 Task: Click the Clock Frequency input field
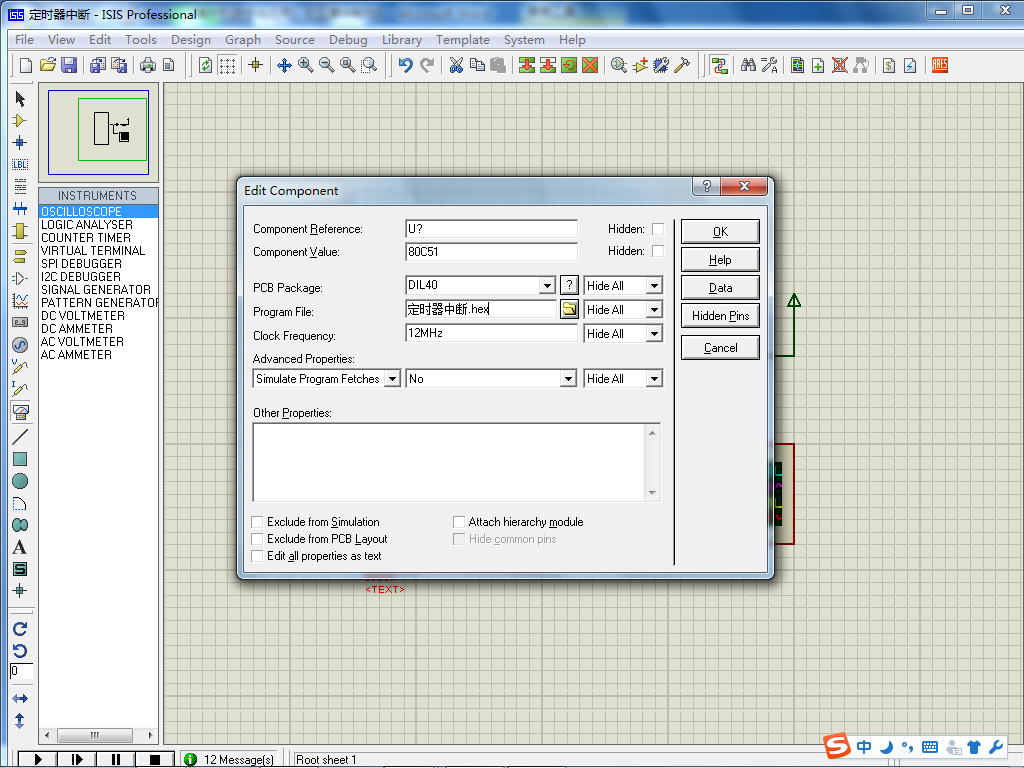point(491,333)
